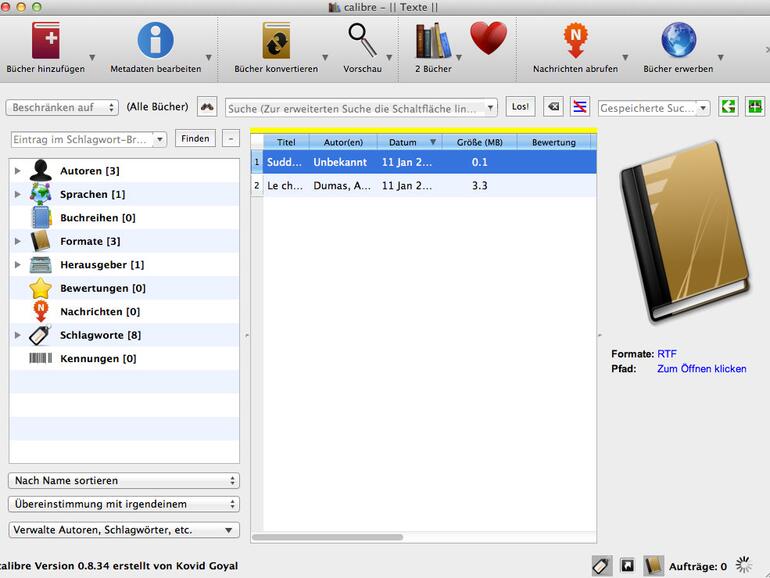770x578 pixels.
Task: Click the jobs spinner icon
Action: point(743,565)
